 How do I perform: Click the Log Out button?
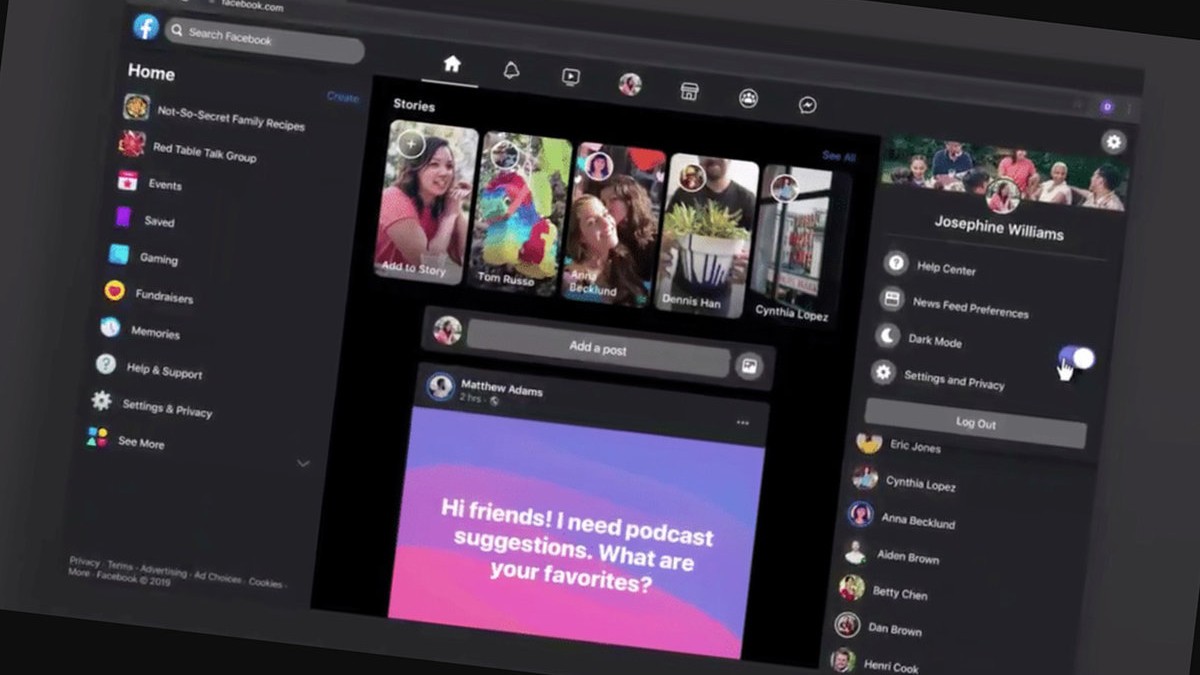click(x=975, y=423)
